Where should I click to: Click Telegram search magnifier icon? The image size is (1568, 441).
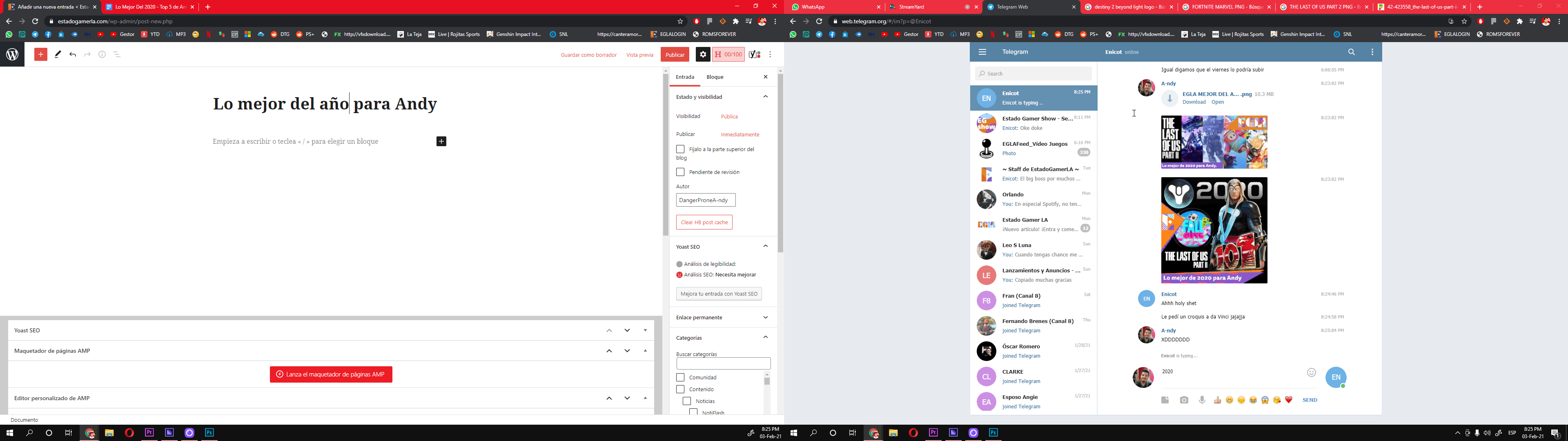1351,52
